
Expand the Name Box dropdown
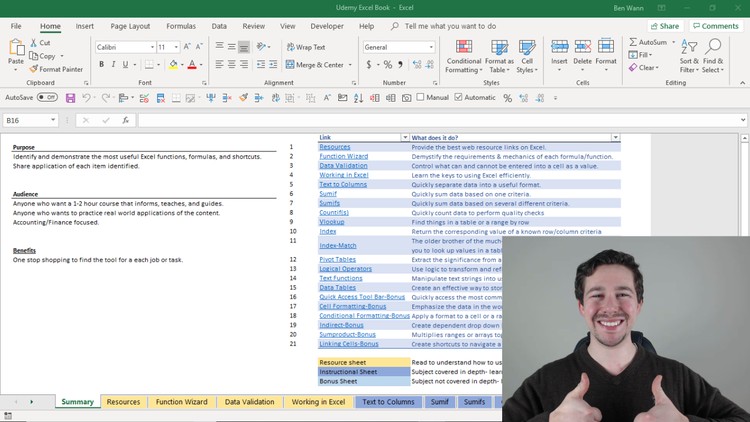pos(53,120)
